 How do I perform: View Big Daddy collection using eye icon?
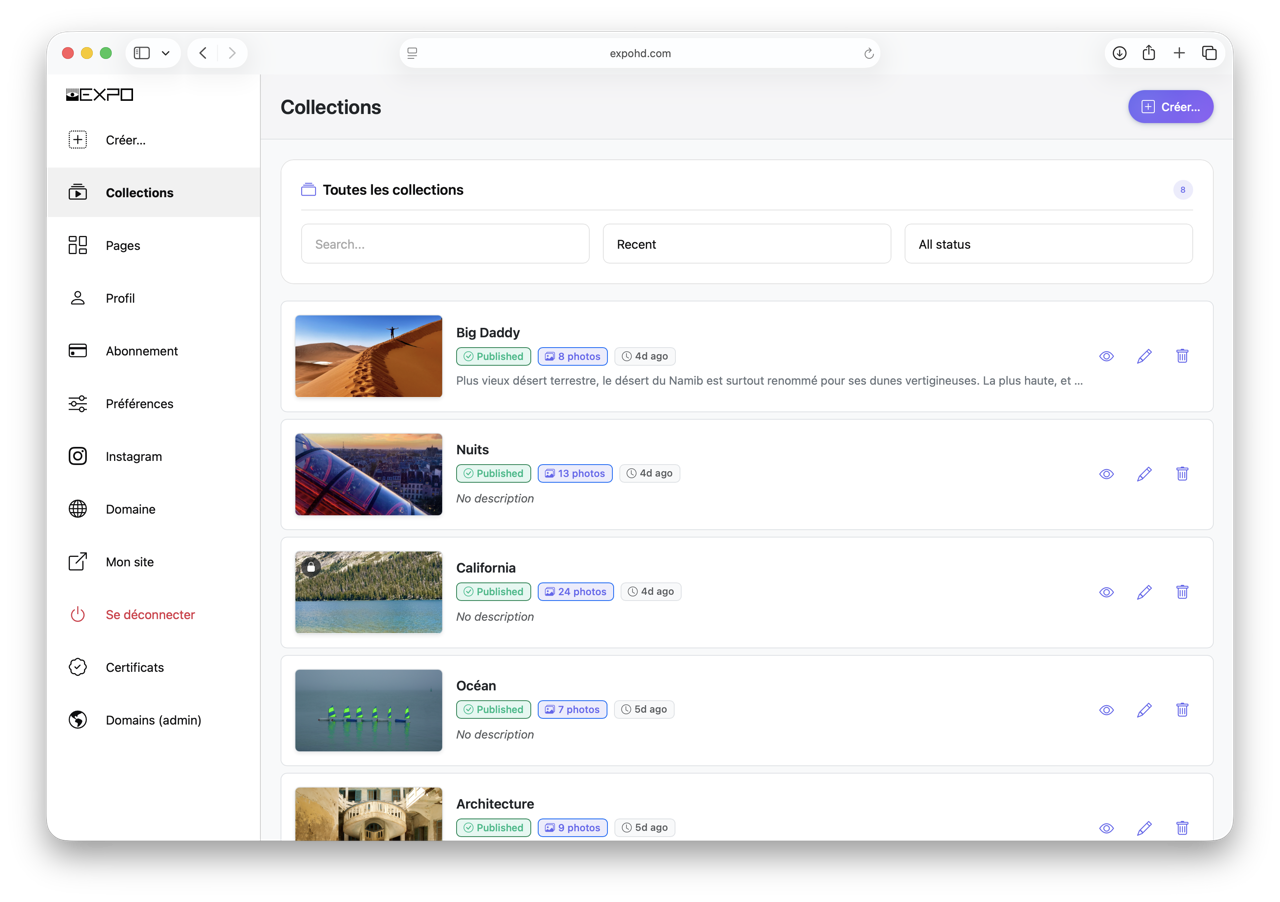pos(1106,356)
